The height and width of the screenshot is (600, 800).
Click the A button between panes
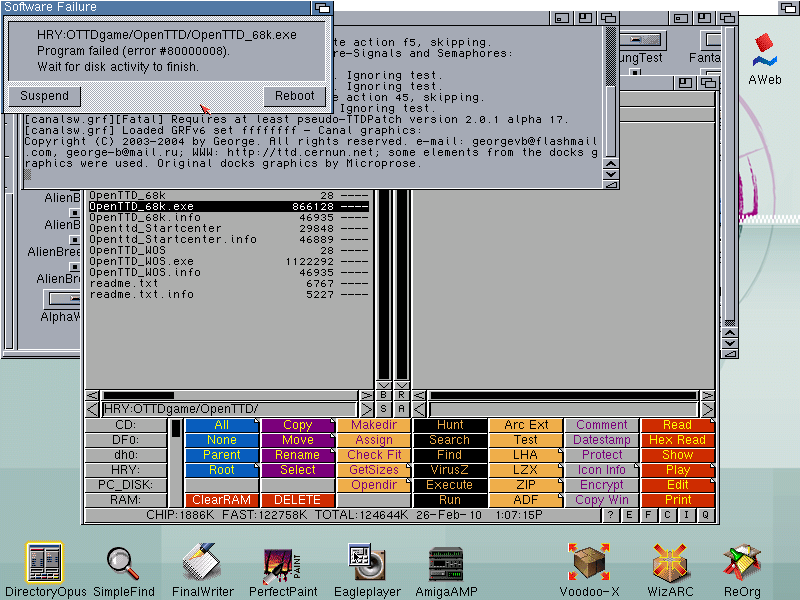click(402, 409)
